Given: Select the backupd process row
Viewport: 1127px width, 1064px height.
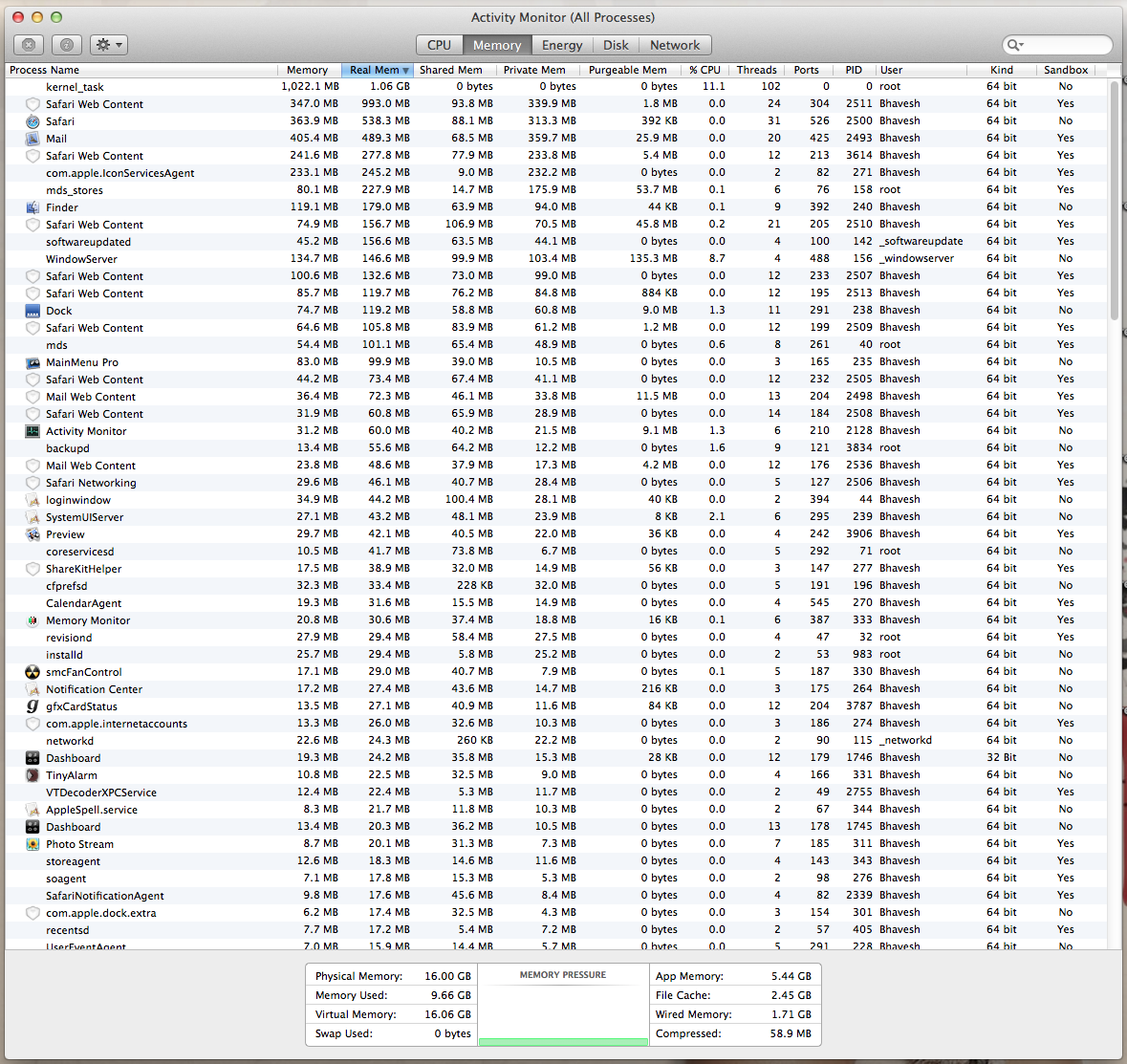Looking at the screenshot, I should [556, 448].
